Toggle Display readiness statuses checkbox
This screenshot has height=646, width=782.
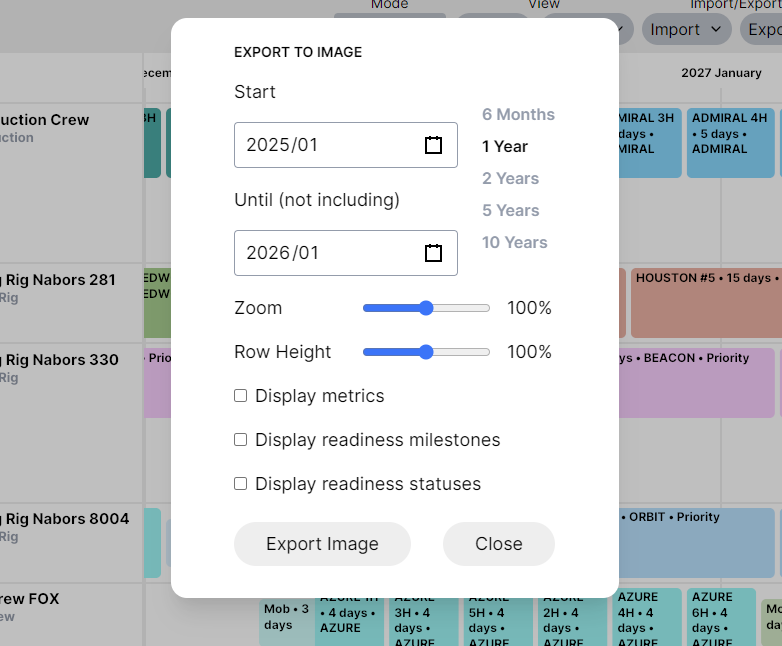click(x=240, y=484)
